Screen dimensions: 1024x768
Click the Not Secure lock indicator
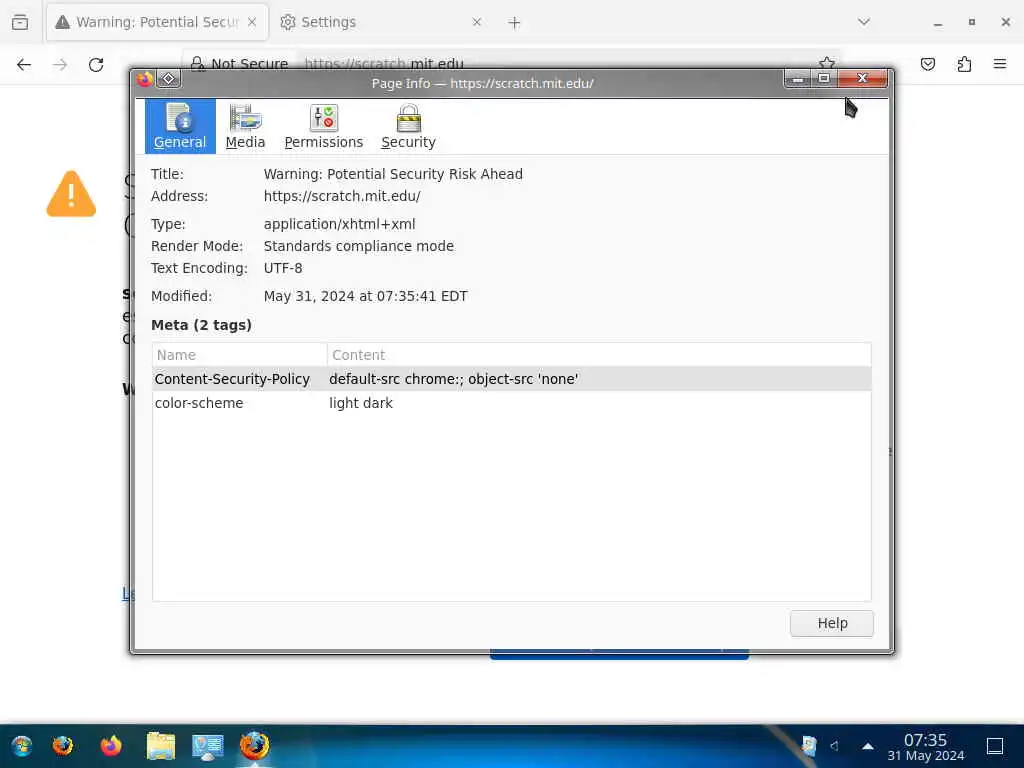click(x=239, y=63)
